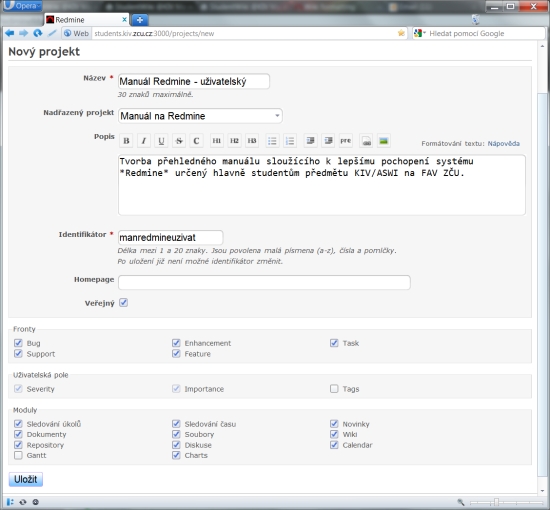Uncheck the Support tracker checkbox
Screen dimensions: 550x510
point(18,354)
